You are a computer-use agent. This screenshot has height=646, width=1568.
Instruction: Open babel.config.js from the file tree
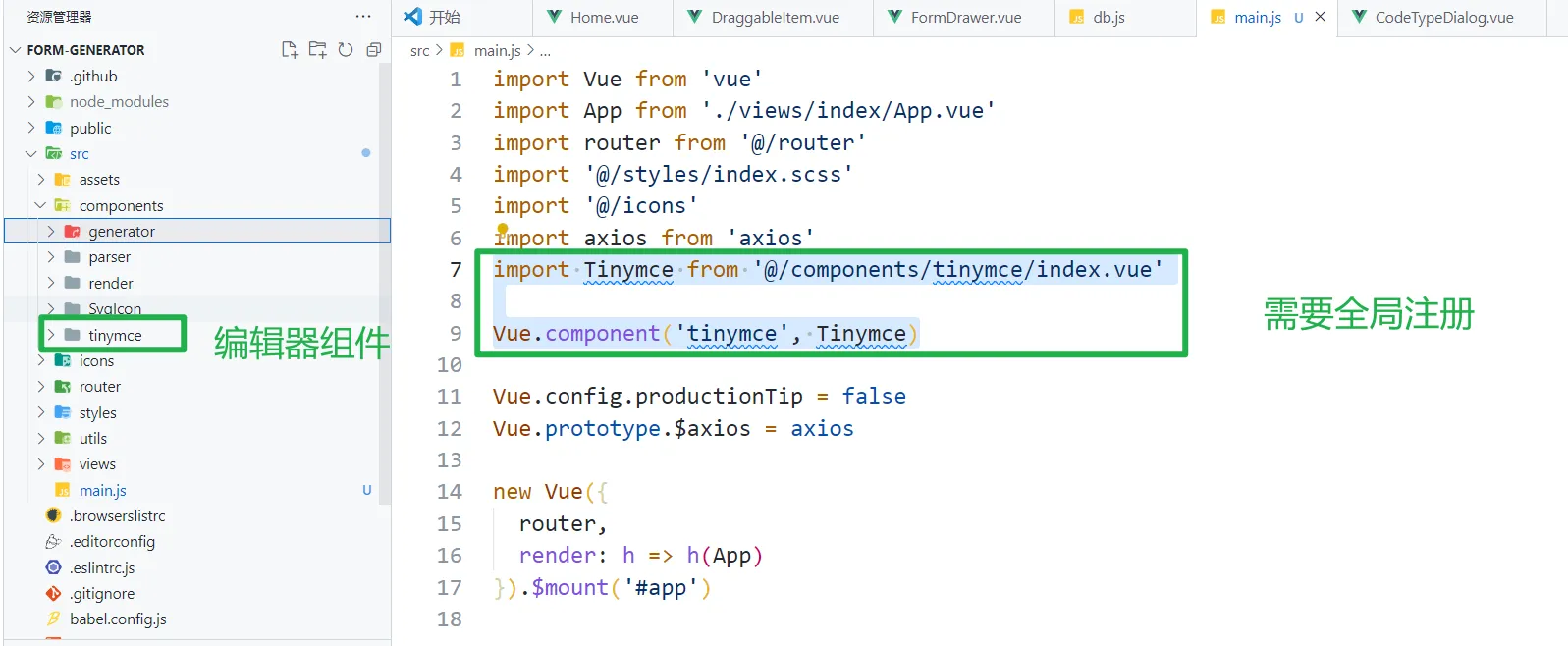[x=118, y=619]
